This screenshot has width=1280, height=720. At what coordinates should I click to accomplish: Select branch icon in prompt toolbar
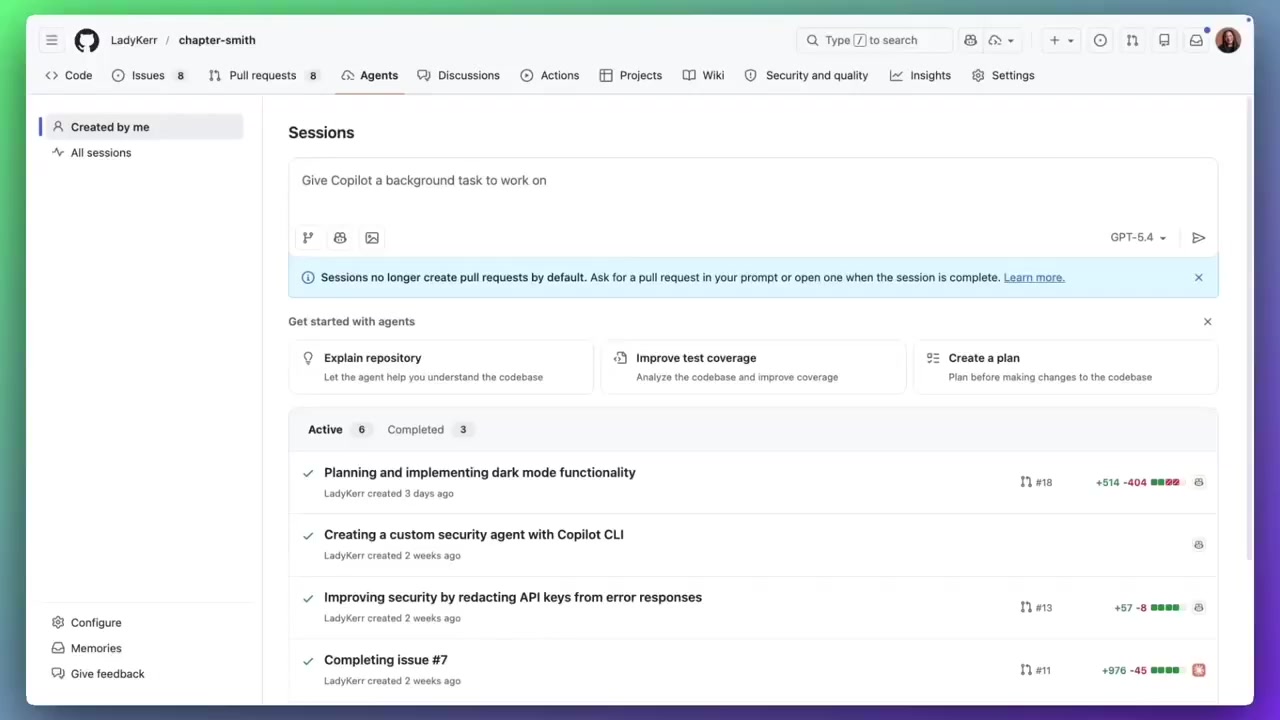(x=308, y=238)
